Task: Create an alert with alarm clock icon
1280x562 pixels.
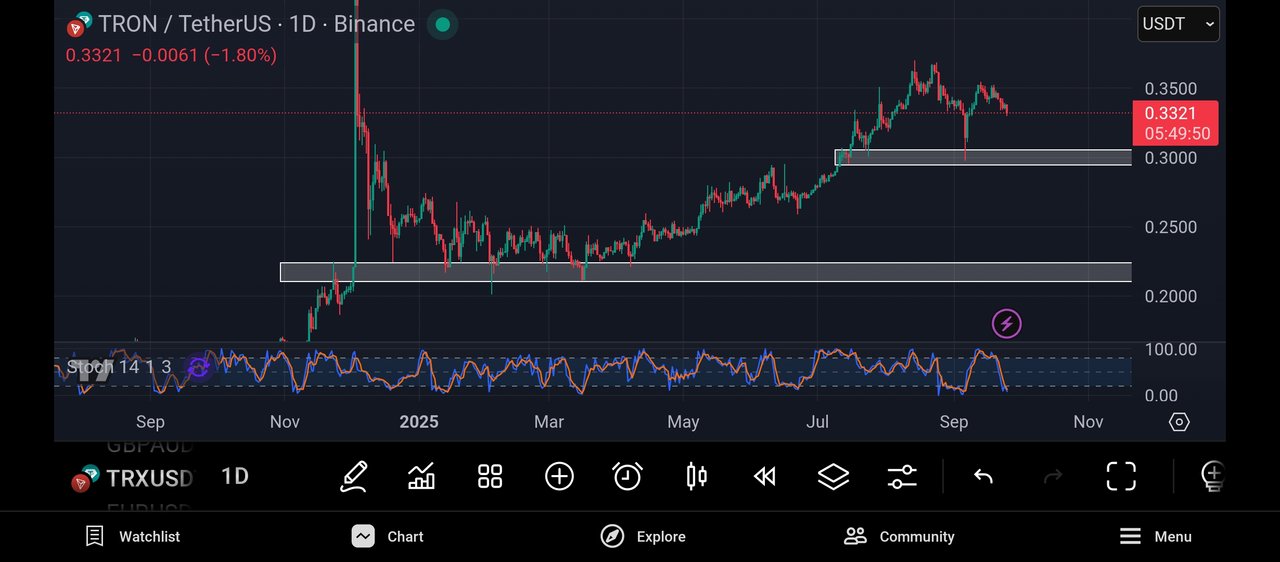Action: pos(627,476)
